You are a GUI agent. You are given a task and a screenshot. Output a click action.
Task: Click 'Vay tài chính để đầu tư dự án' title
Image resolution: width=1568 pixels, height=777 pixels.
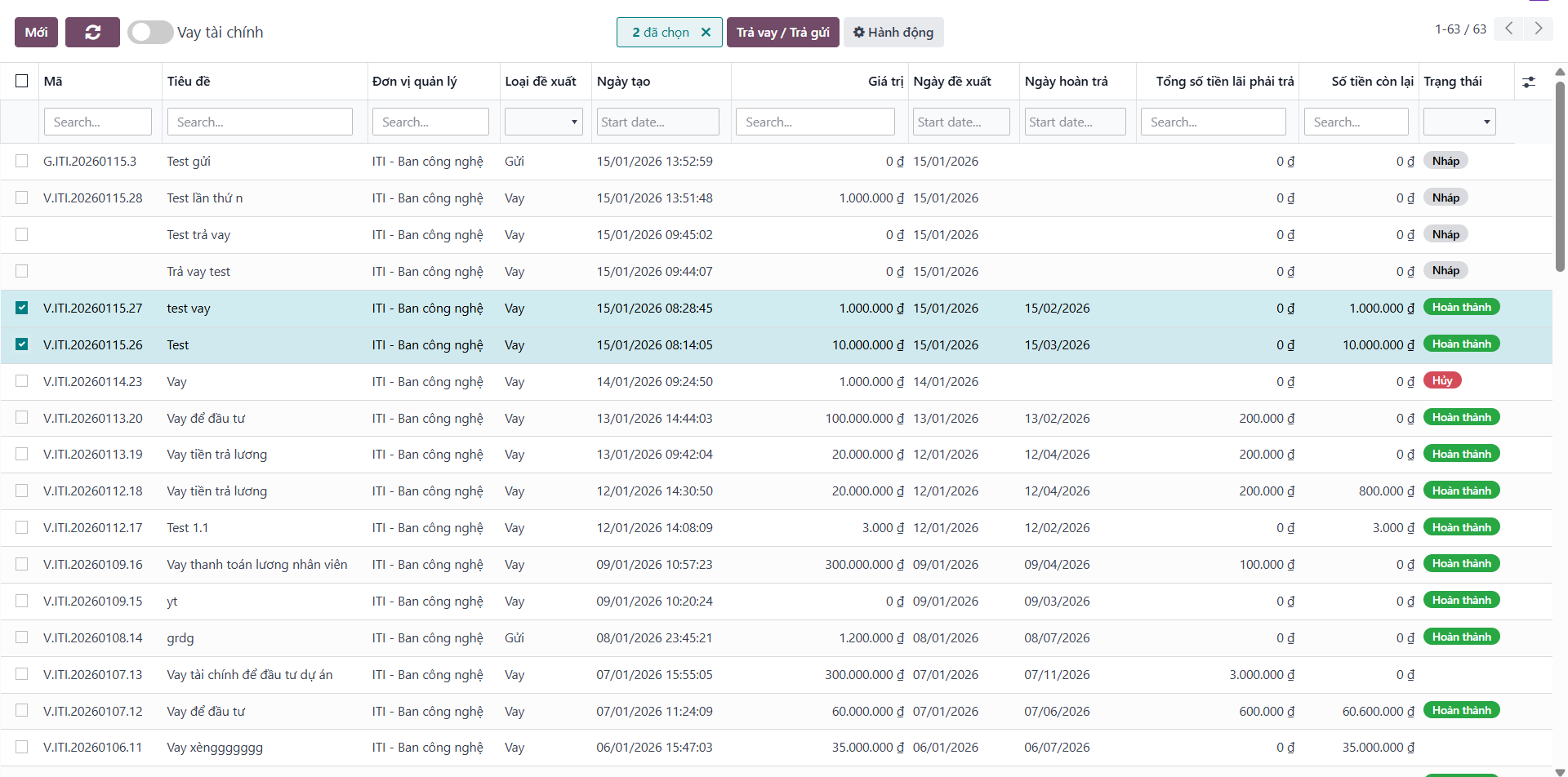[250, 674]
